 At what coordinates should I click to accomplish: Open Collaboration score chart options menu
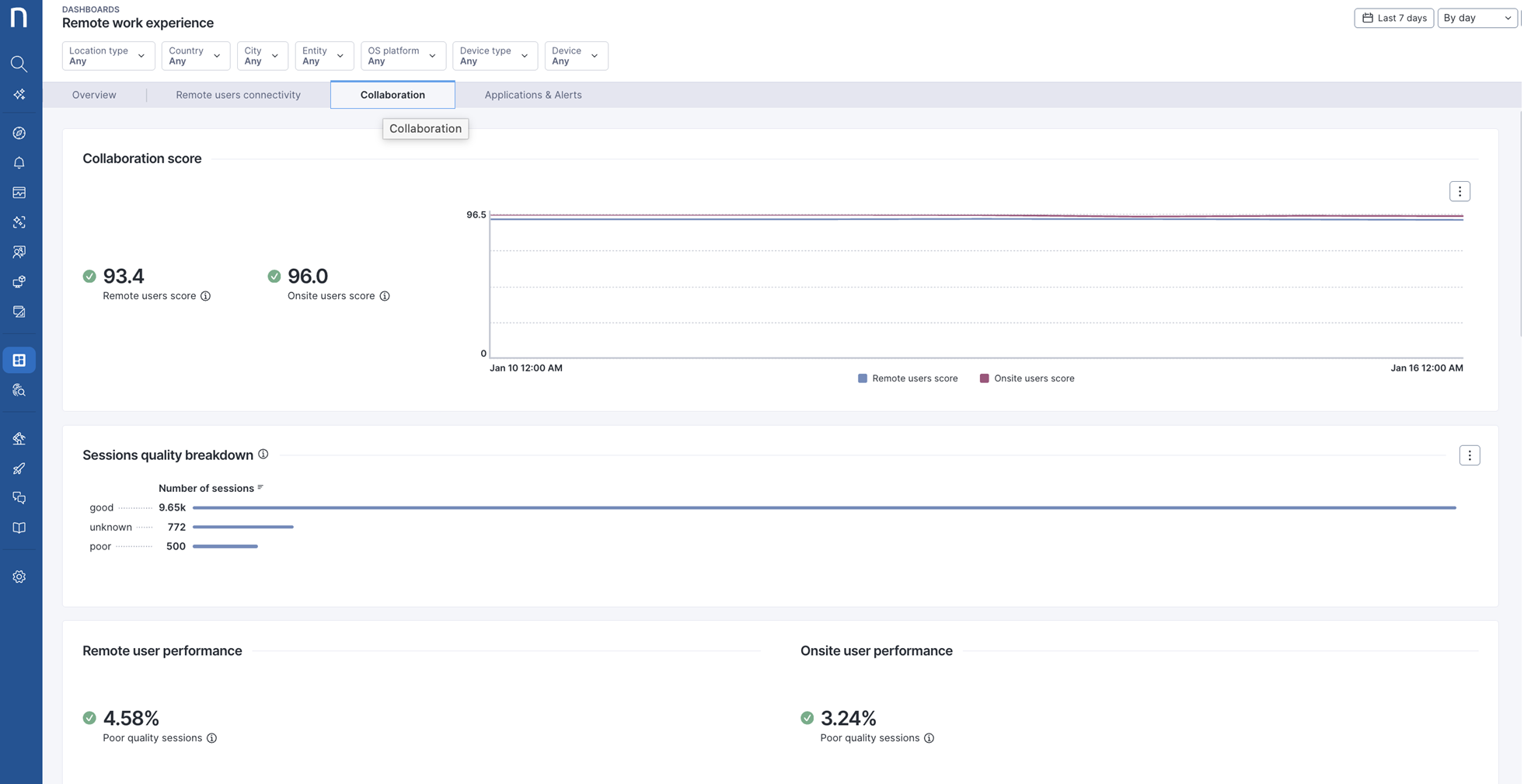click(x=1459, y=191)
